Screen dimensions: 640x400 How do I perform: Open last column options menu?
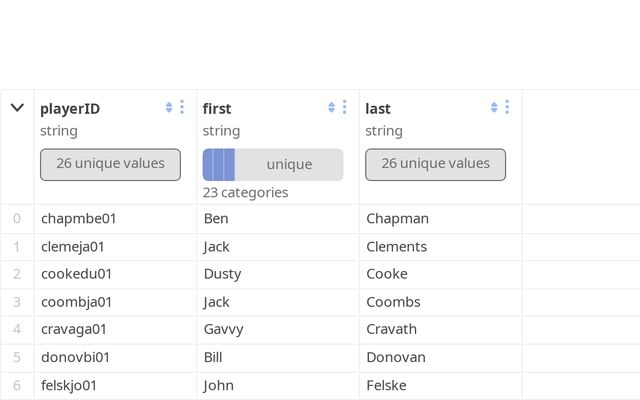507,108
